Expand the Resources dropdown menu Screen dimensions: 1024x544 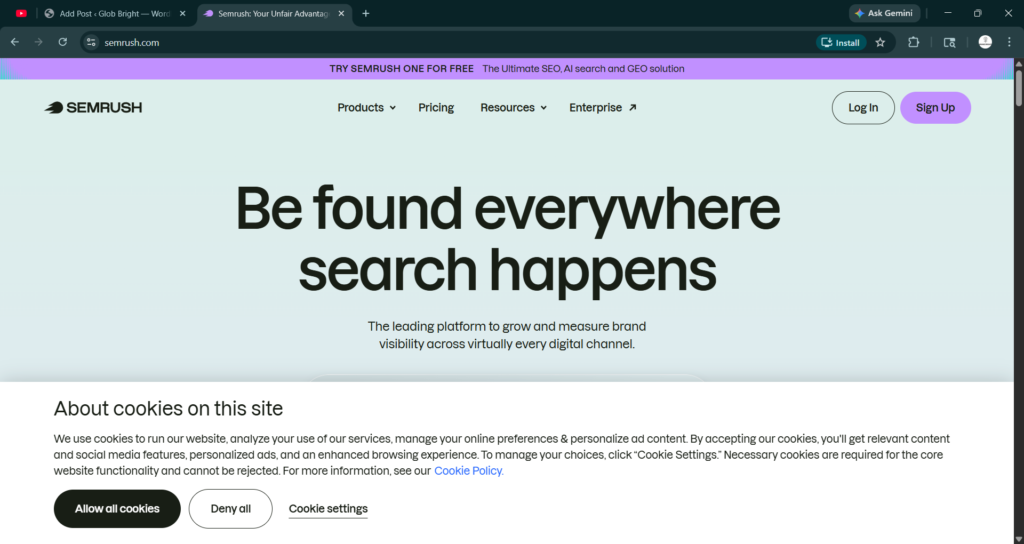pos(513,108)
